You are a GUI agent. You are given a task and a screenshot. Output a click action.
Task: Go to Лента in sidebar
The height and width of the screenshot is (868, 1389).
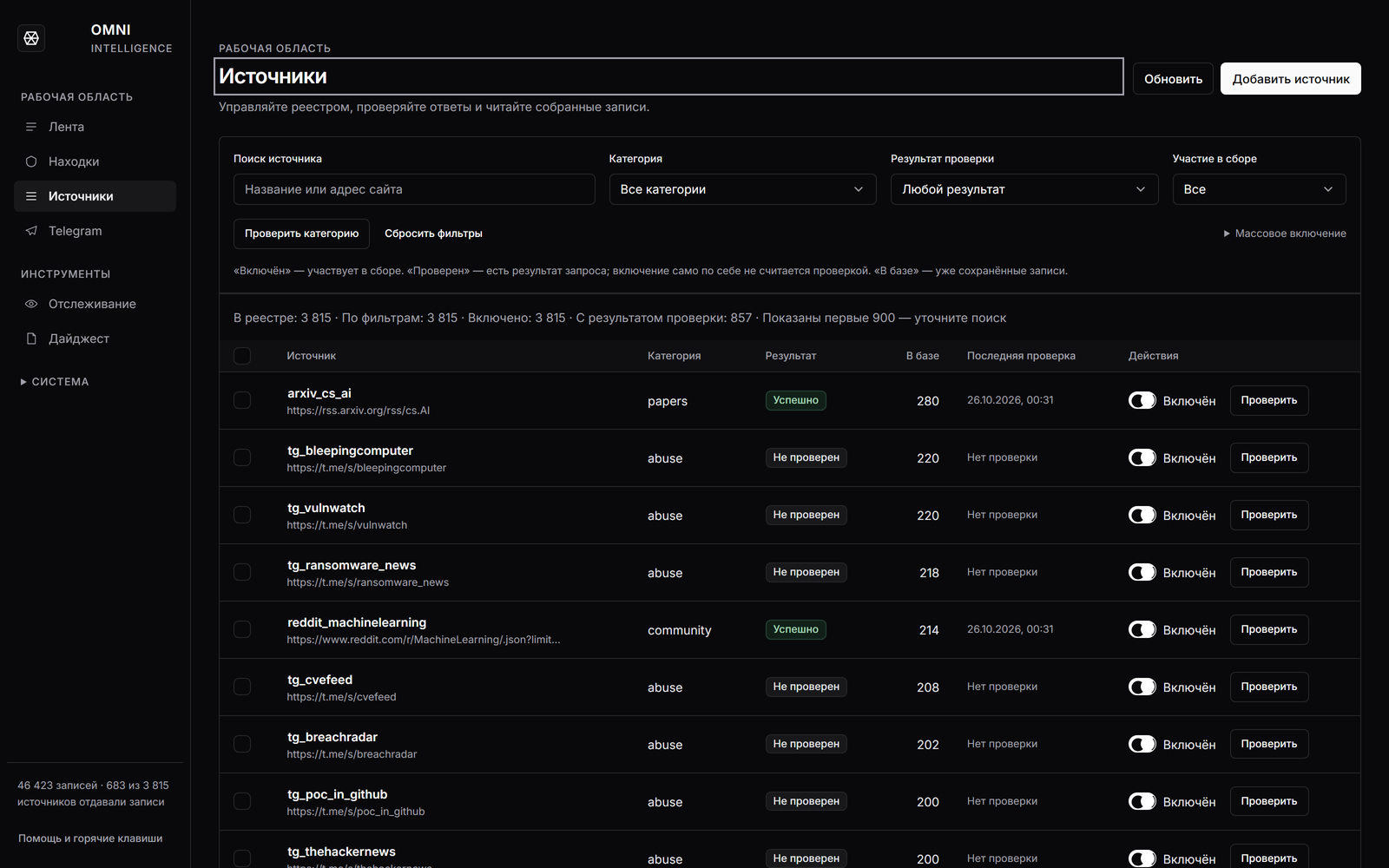point(95,127)
